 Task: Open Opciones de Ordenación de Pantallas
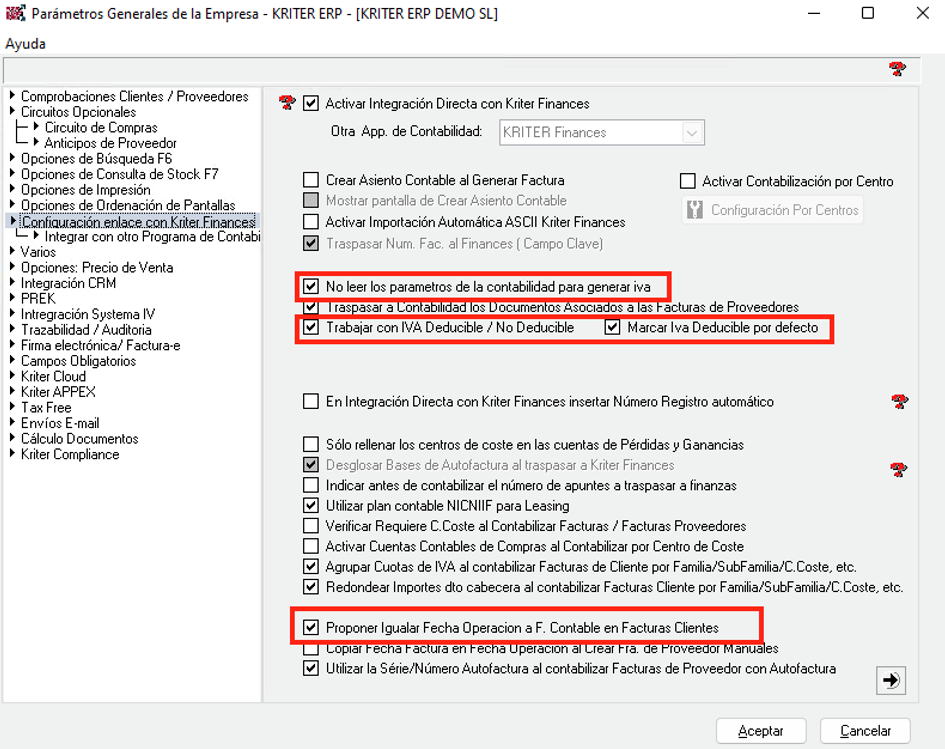coord(128,205)
